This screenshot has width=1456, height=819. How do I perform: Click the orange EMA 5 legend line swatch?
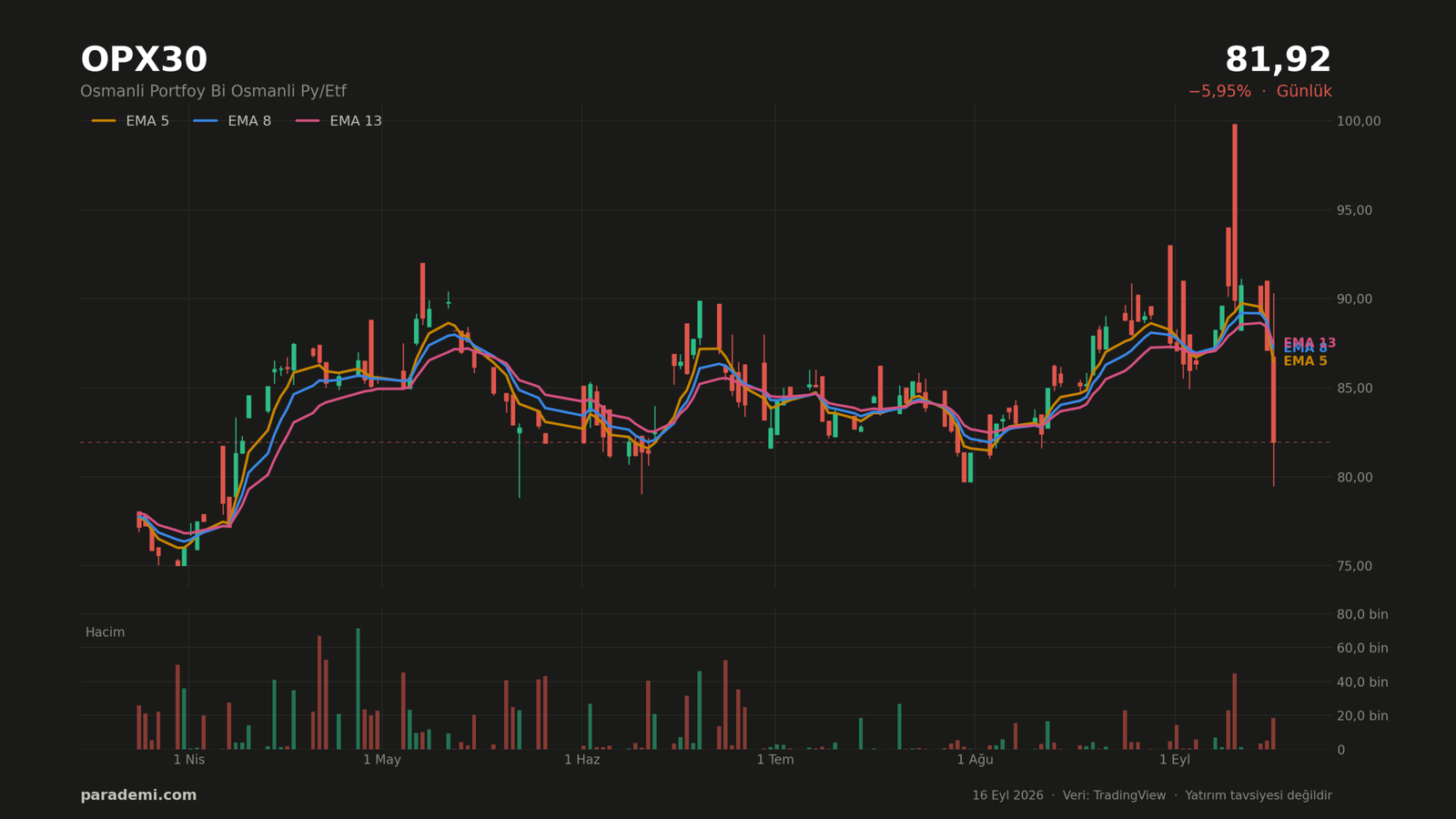pos(104,121)
